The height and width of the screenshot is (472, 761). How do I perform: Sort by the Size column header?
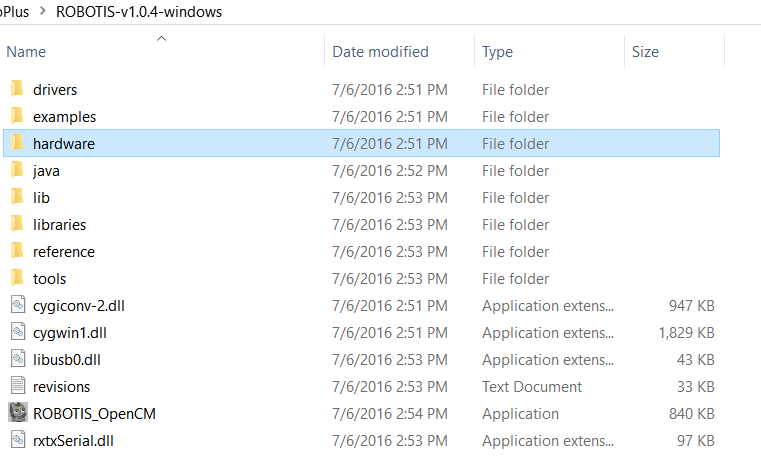645,51
